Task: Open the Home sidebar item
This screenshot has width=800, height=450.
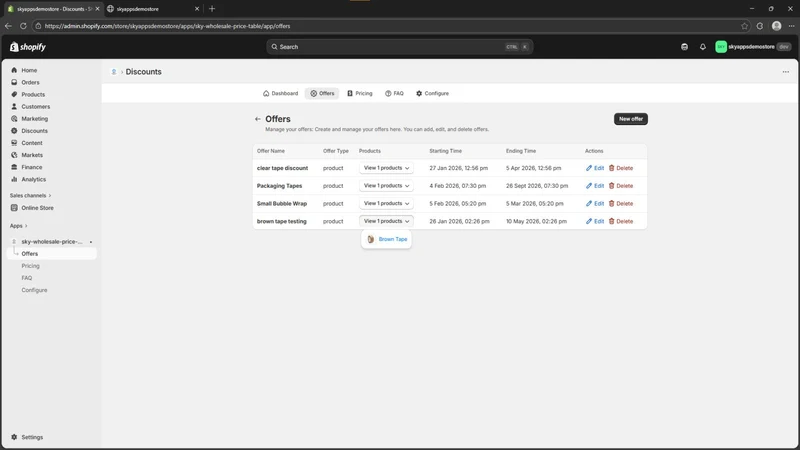Action: pos(29,70)
